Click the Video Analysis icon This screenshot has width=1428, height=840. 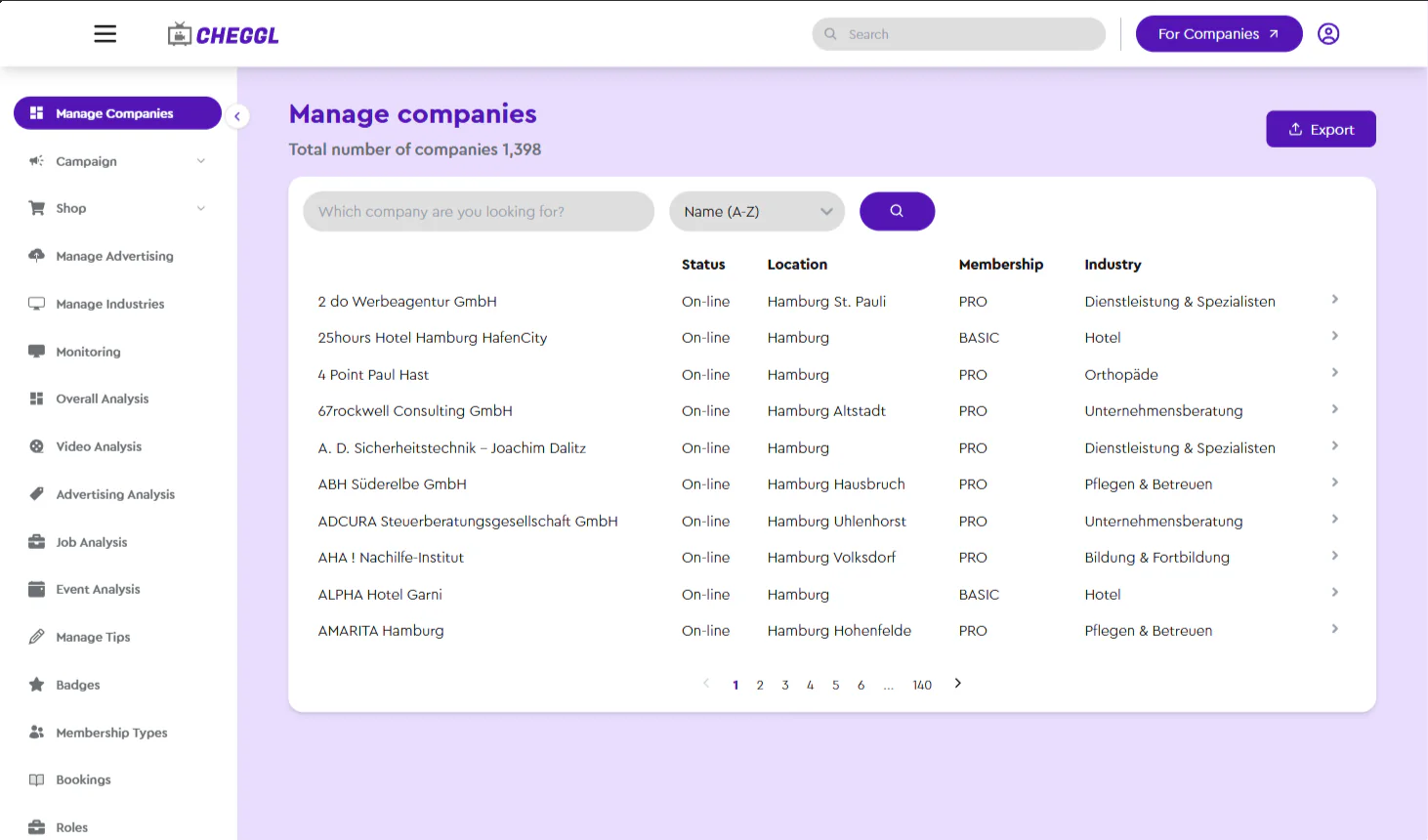click(37, 446)
